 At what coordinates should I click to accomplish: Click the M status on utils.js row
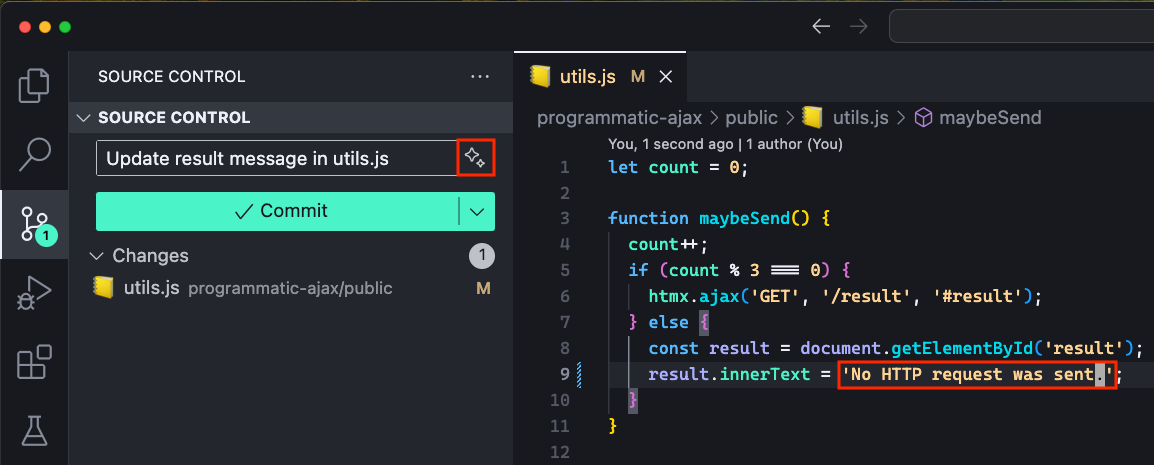click(x=484, y=288)
